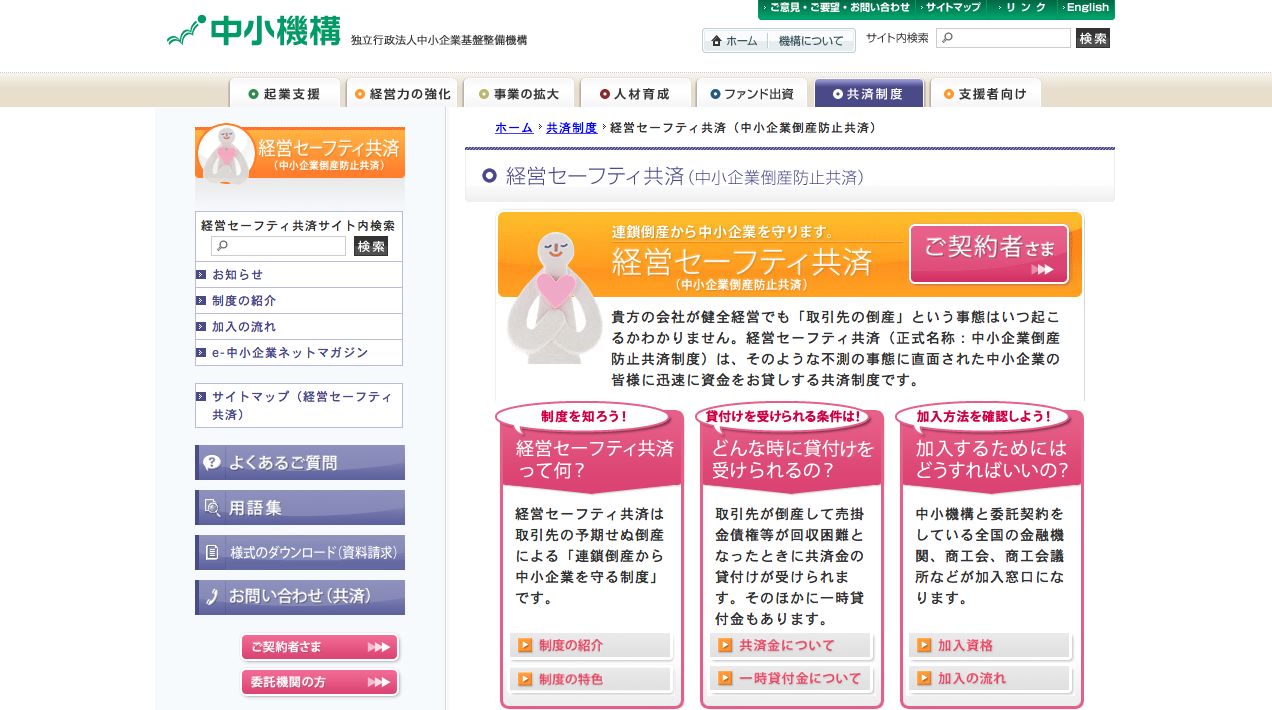The height and width of the screenshot is (710, 1272).
Task: Click どんな時に貸付けを受けられるの？ card heading
Action: click(792, 458)
